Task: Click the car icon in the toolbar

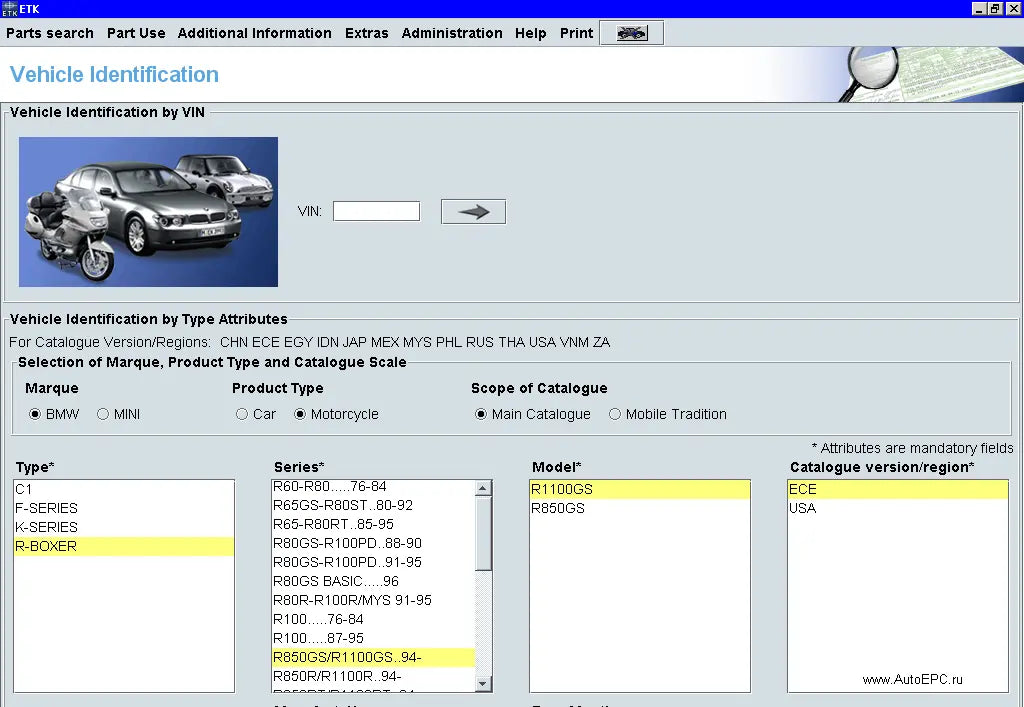Action: pos(630,31)
